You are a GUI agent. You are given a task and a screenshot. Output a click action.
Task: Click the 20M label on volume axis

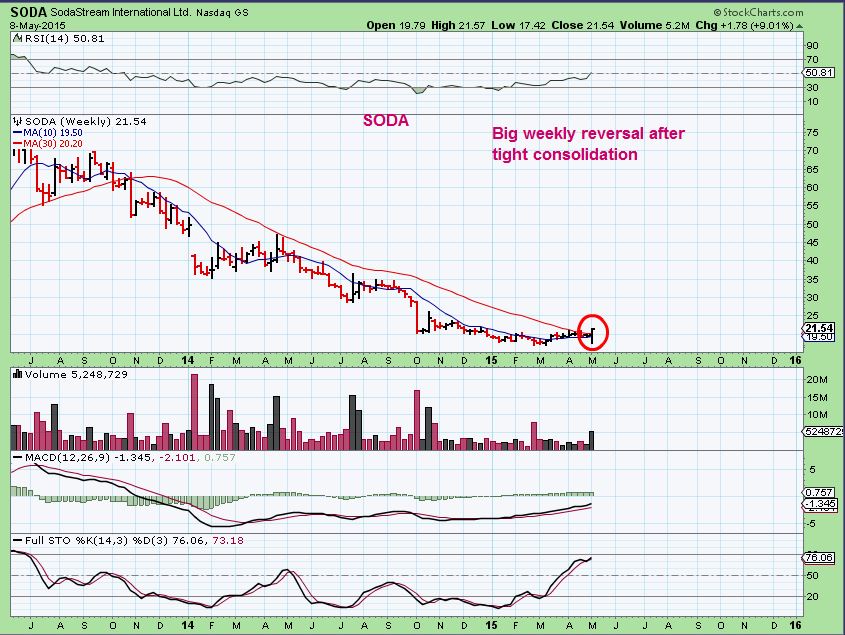pos(817,379)
